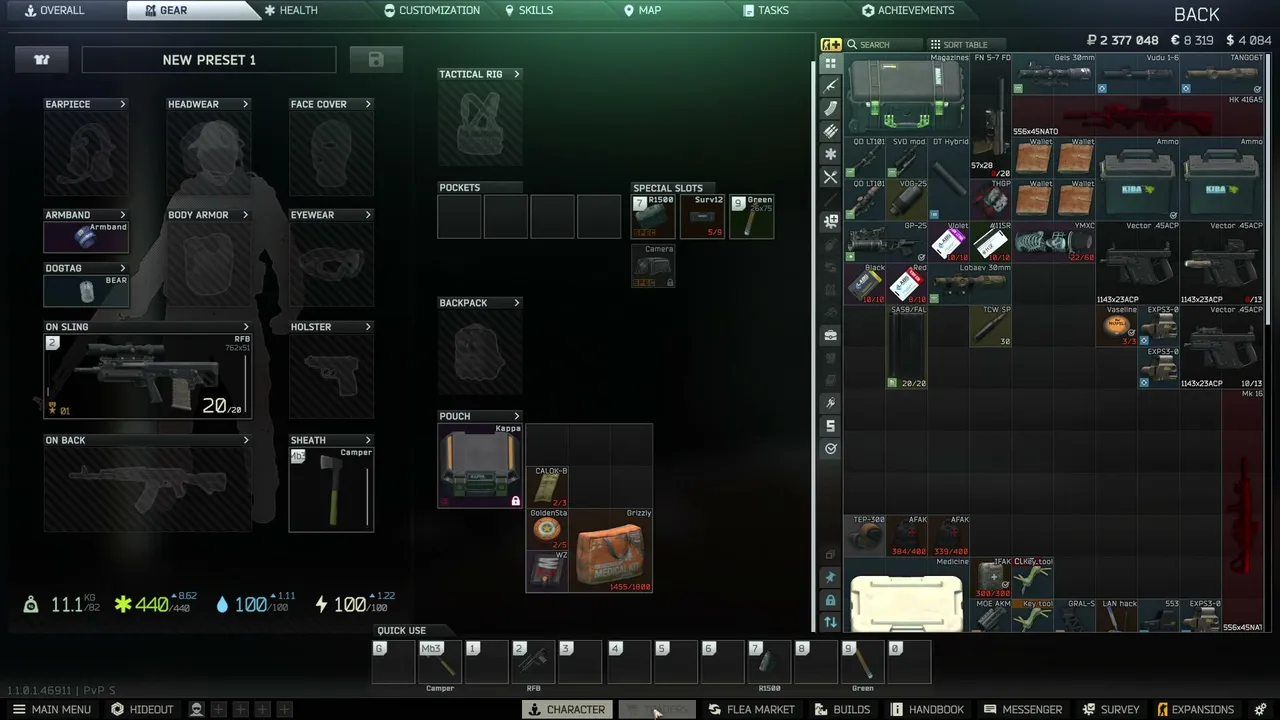Expand the On Sling slot arrow

246,327
